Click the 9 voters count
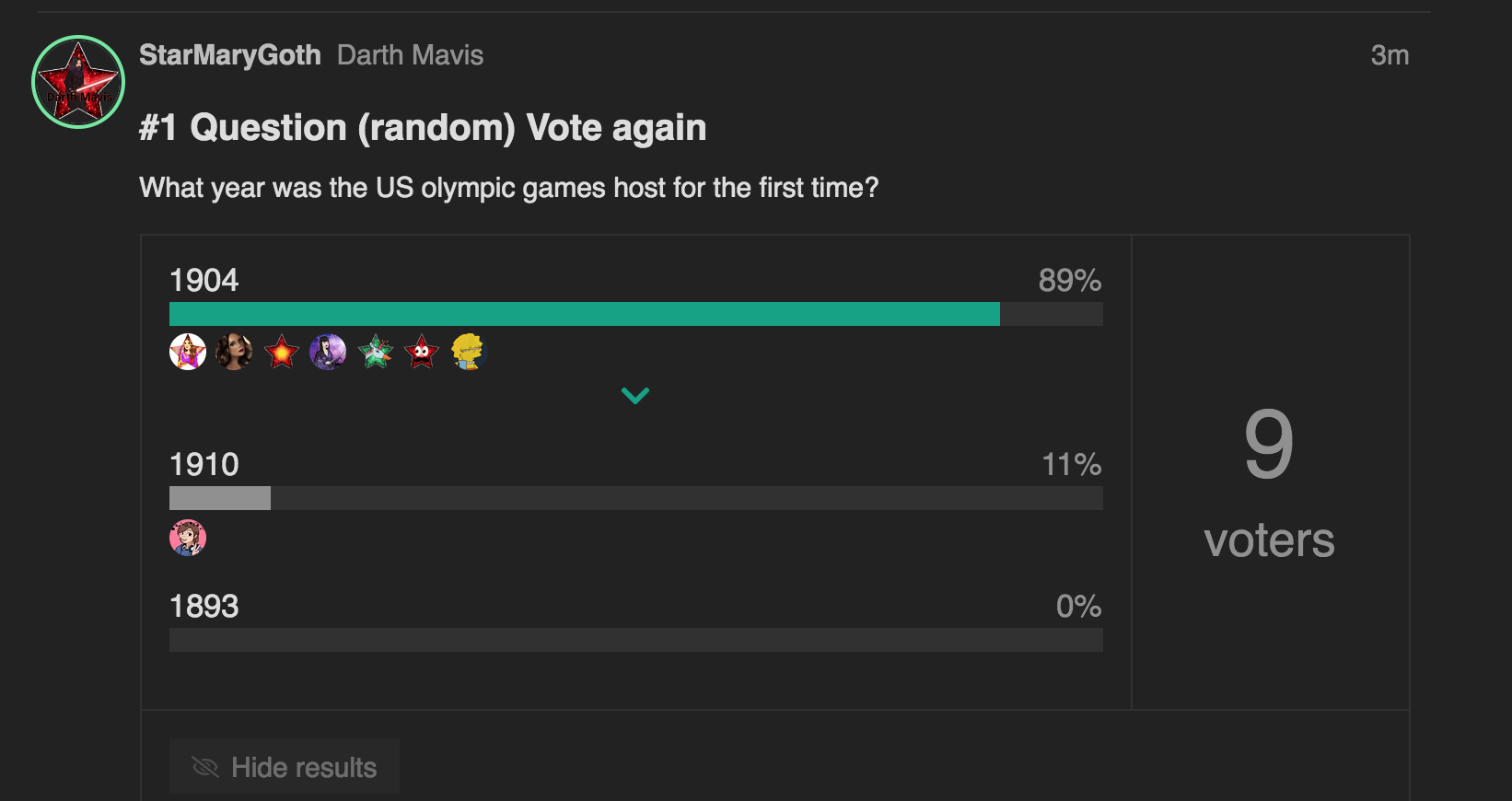 [x=1269, y=483]
